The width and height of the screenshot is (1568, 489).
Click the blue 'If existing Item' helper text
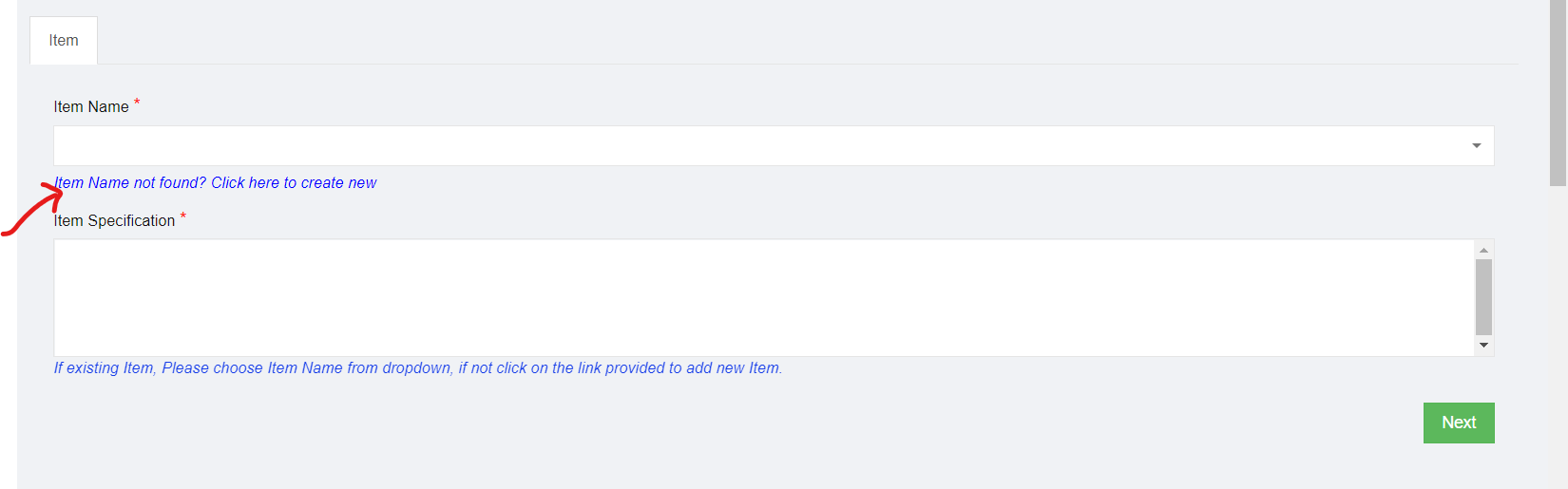point(417,368)
